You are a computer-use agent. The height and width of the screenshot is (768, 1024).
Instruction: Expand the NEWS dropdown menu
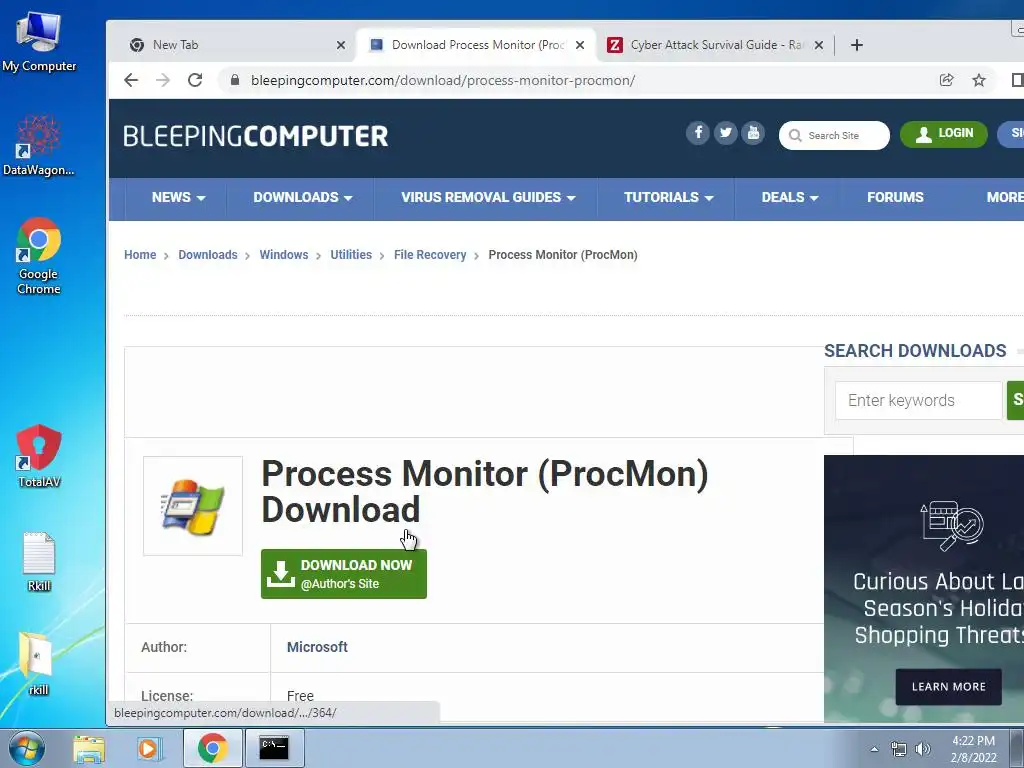[178, 197]
